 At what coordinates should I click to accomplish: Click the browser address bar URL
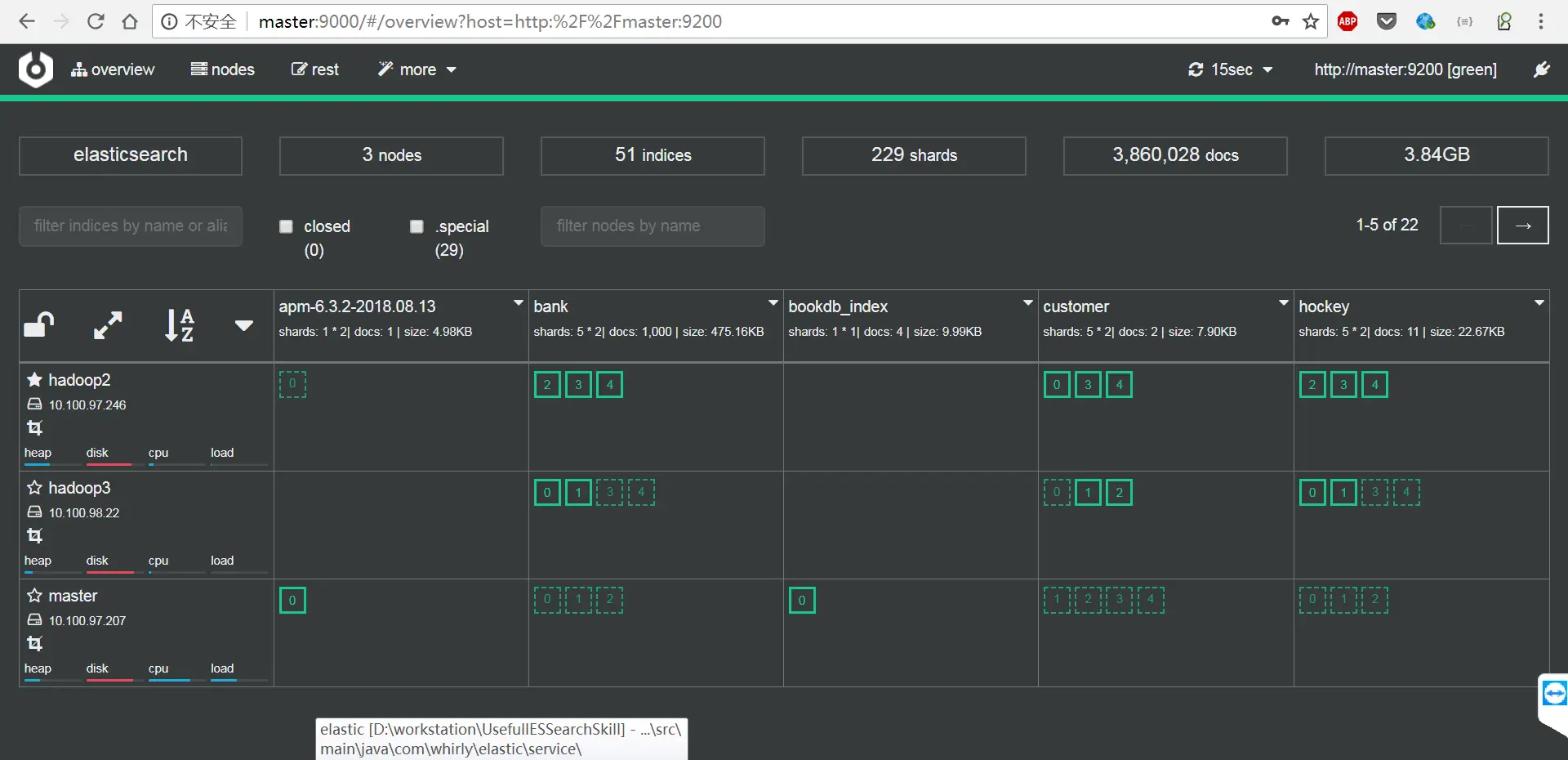point(490,21)
